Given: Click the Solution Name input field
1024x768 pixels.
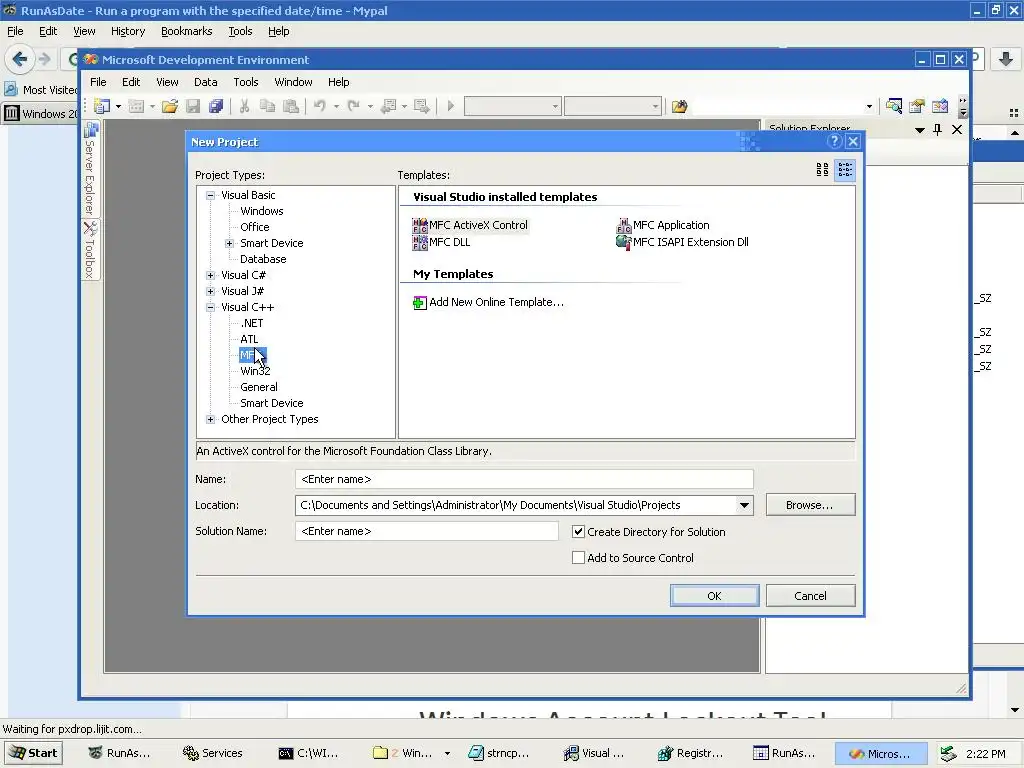Looking at the screenshot, I should (x=426, y=531).
